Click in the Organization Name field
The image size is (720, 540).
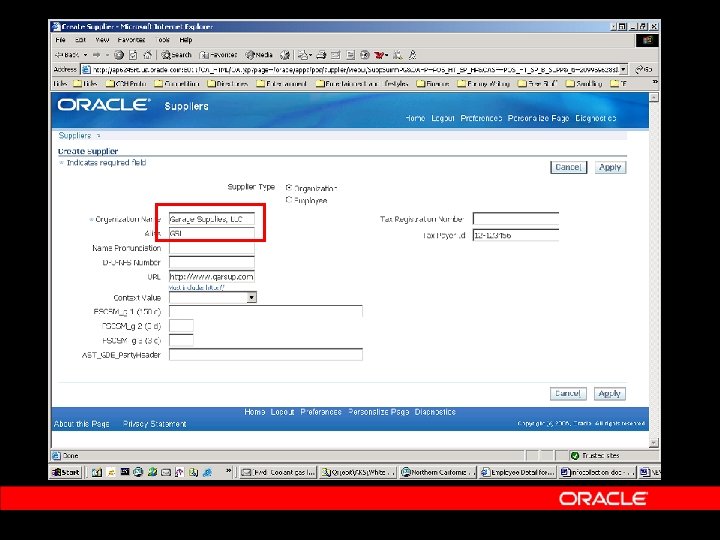[212, 219]
